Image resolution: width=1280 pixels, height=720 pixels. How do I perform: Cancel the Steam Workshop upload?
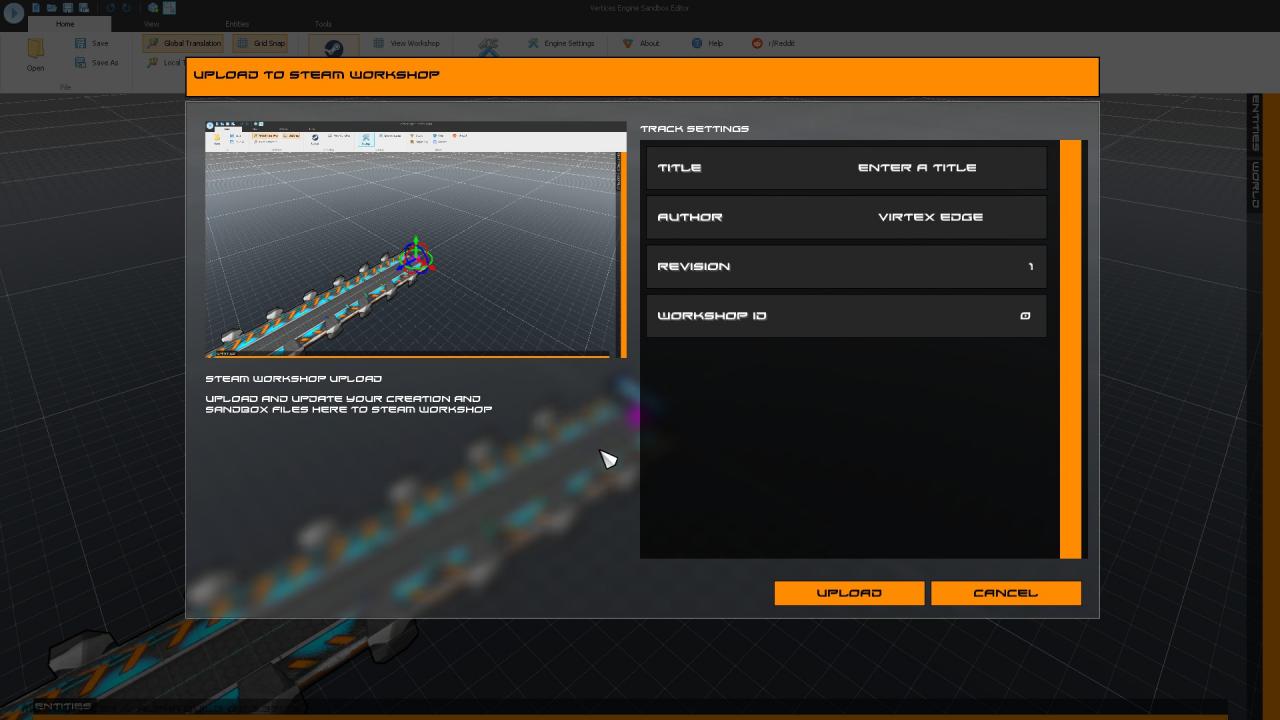tap(1005, 593)
